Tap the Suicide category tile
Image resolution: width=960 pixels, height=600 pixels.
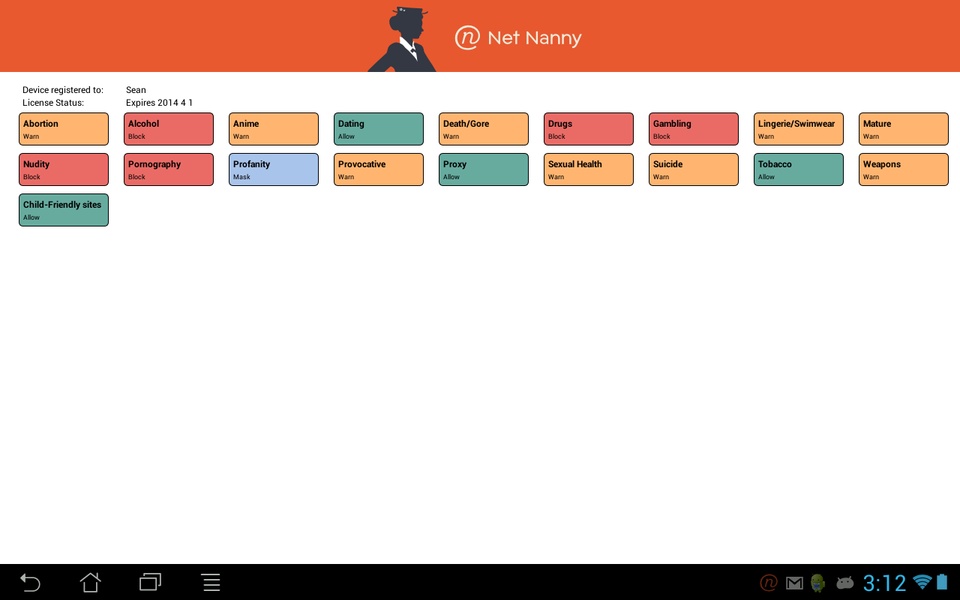pyautogui.click(x=694, y=169)
